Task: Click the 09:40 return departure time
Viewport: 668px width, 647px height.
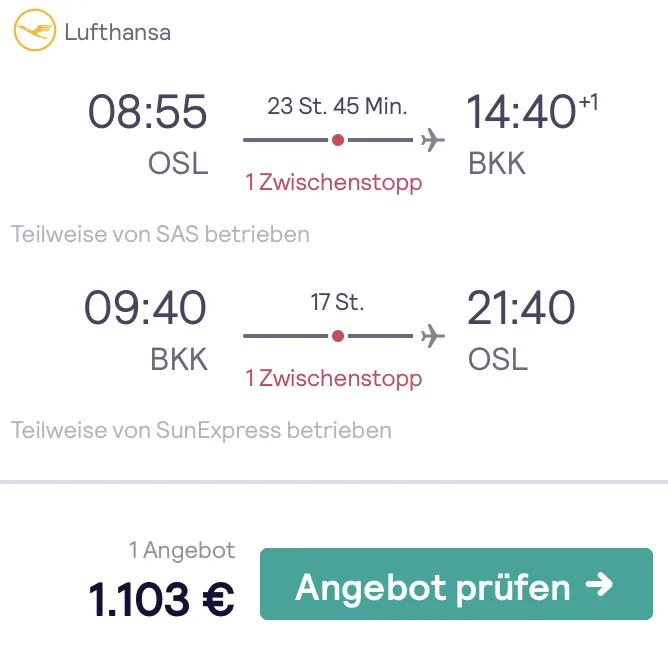Action: (146, 308)
